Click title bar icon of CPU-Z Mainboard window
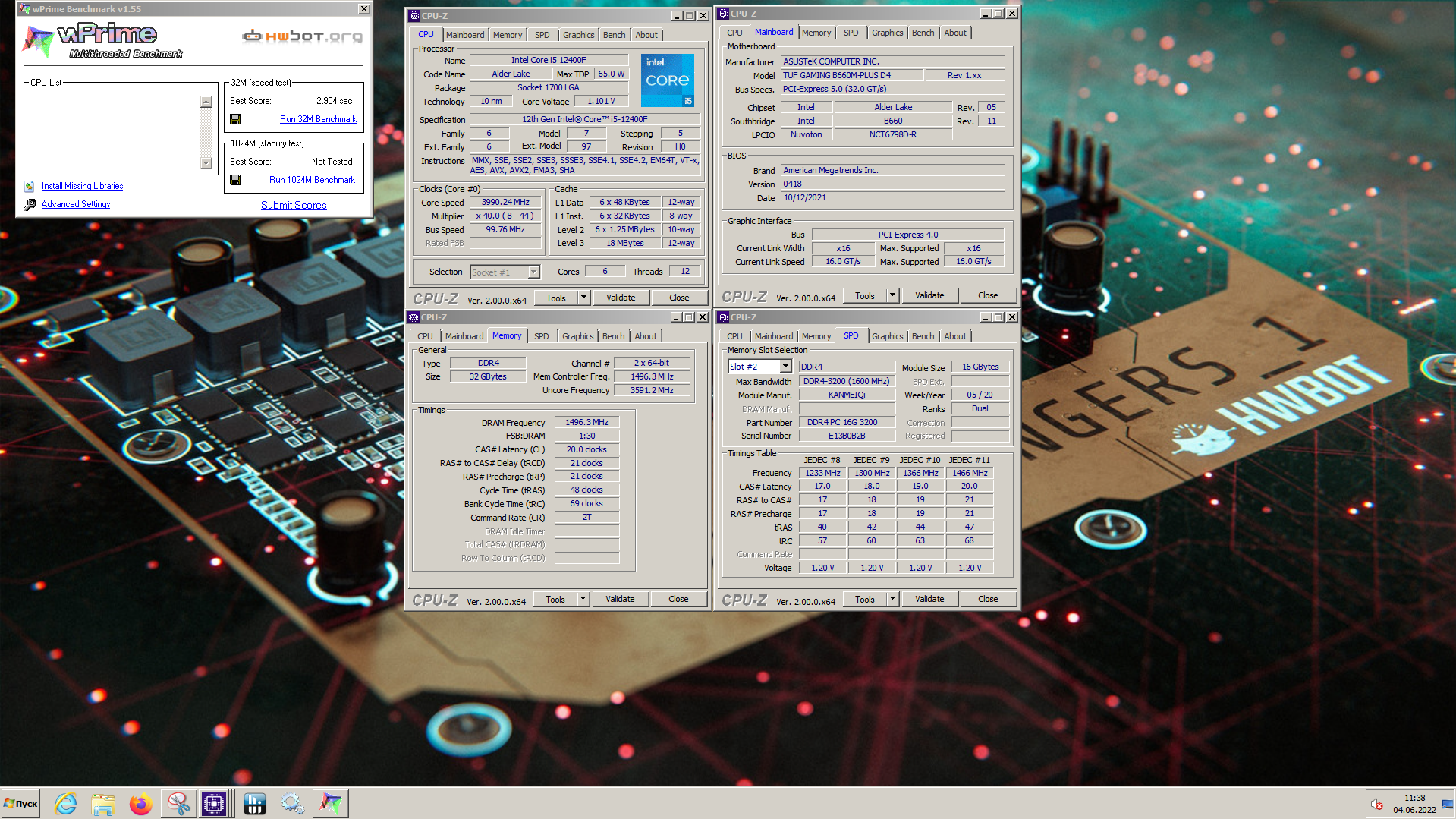Image resolution: width=1456 pixels, height=819 pixels. pyautogui.click(x=723, y=14)
